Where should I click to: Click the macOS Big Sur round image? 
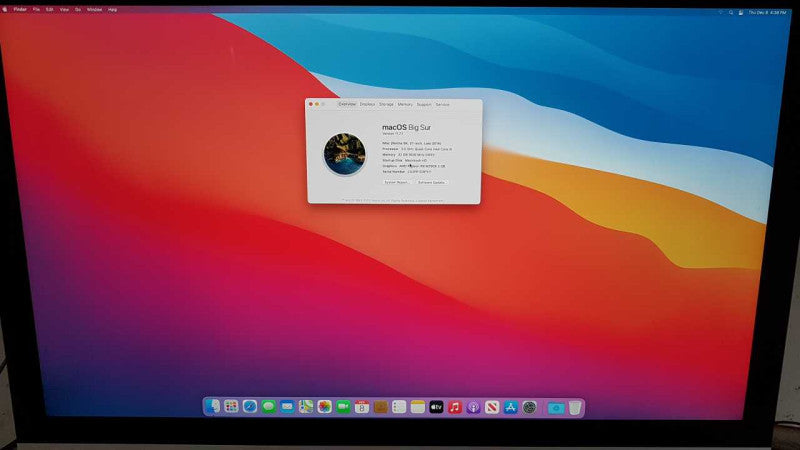tap(345, 154)
